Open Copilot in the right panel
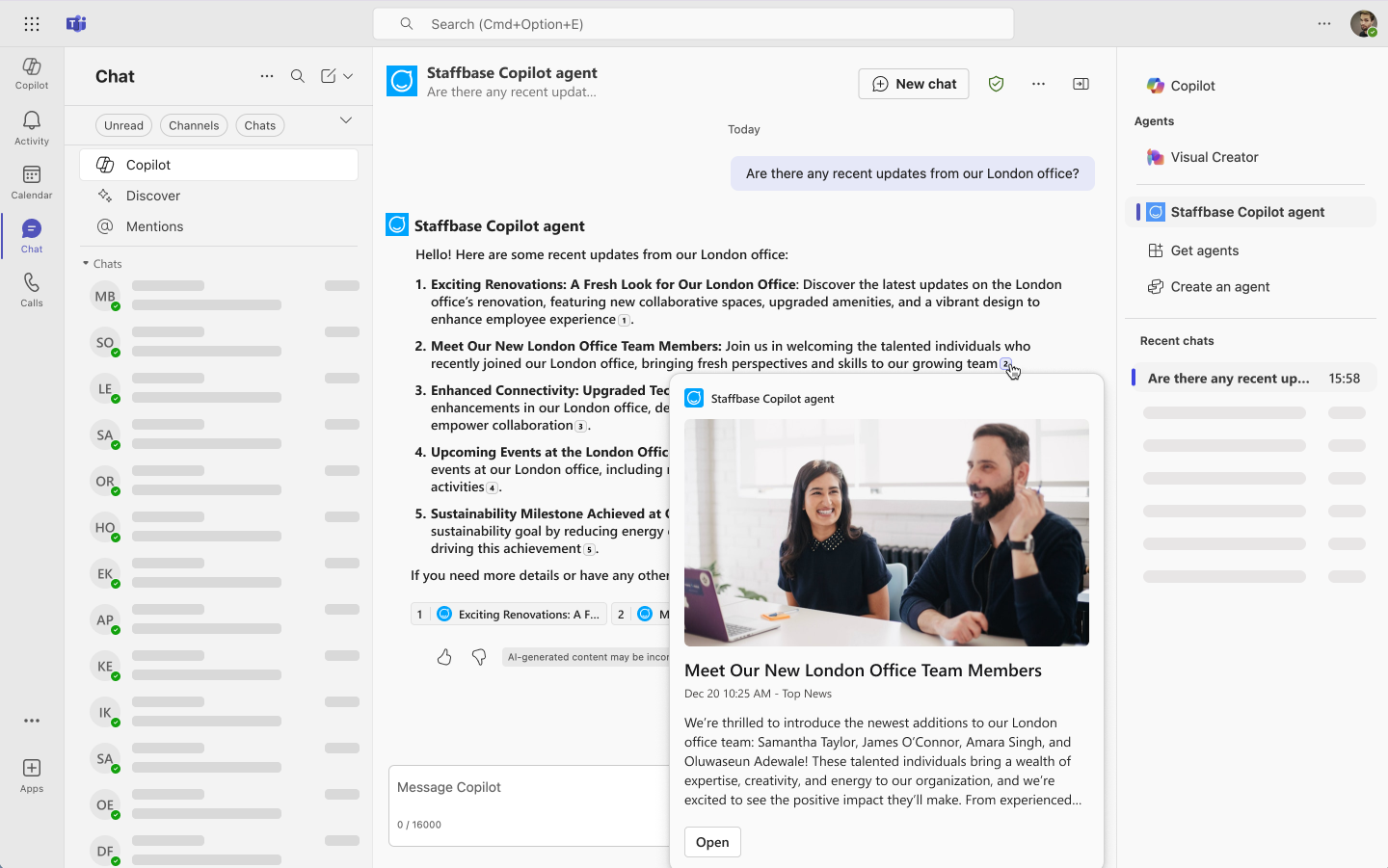Screen dimensions: 1388x868 [1181, 86]
